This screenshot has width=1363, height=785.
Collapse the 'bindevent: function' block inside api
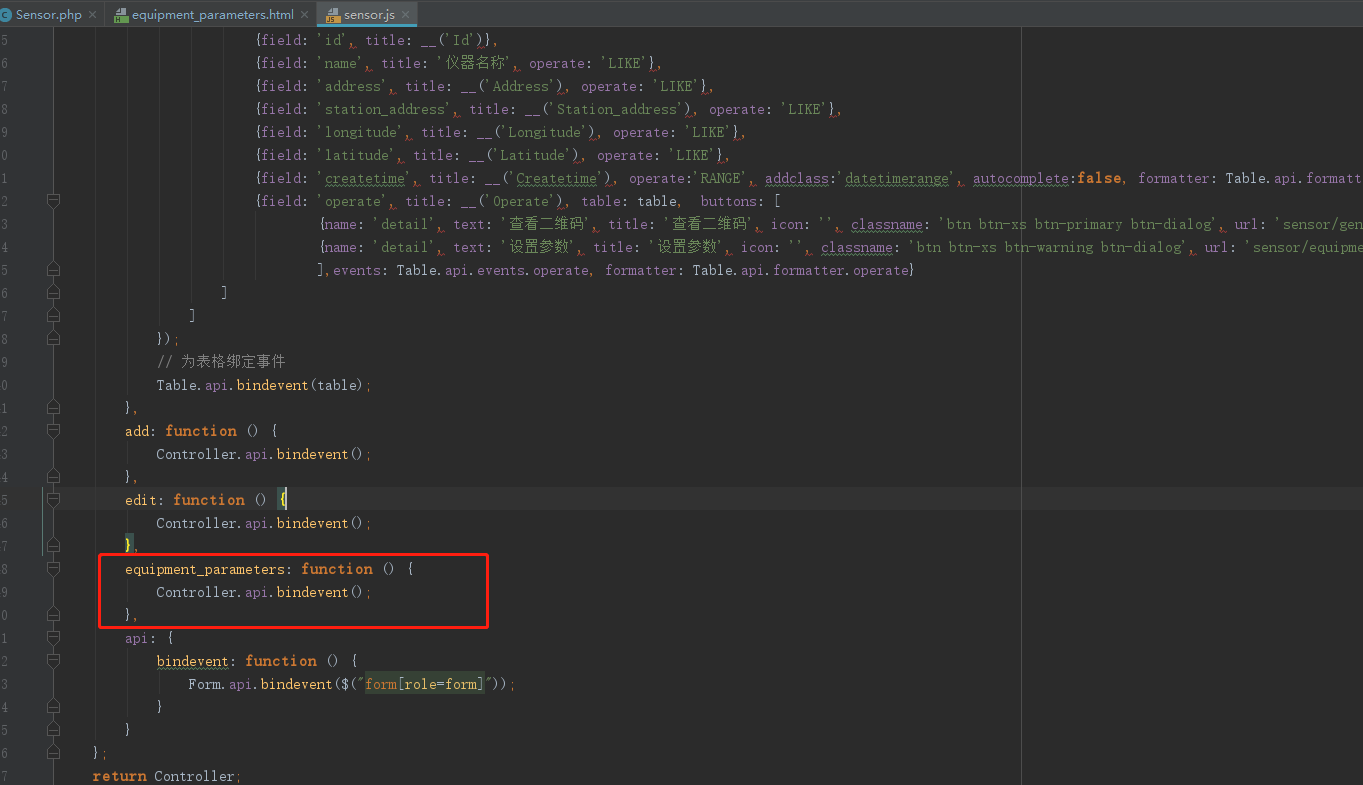53,661
